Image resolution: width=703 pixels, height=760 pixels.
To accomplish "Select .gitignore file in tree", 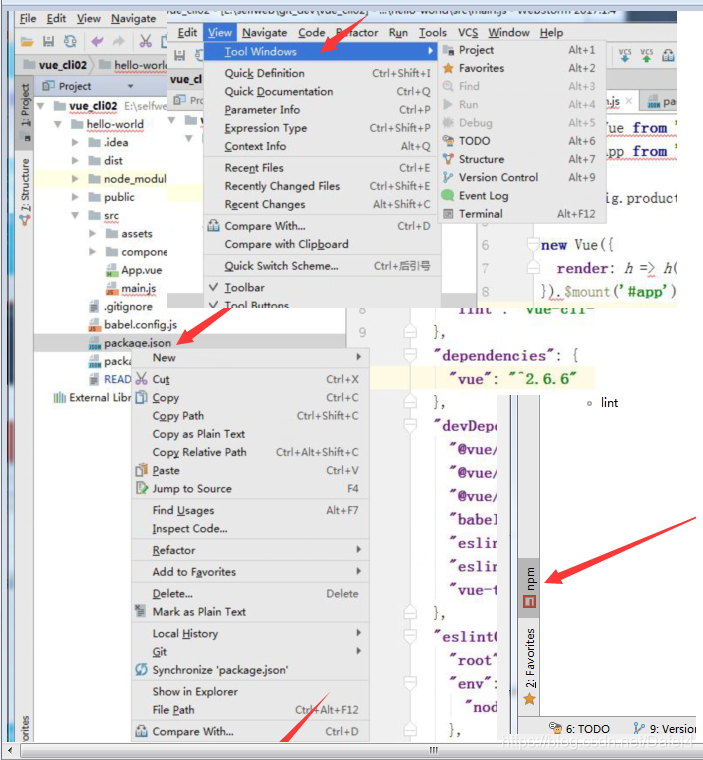I will click(x=120, y=307).
